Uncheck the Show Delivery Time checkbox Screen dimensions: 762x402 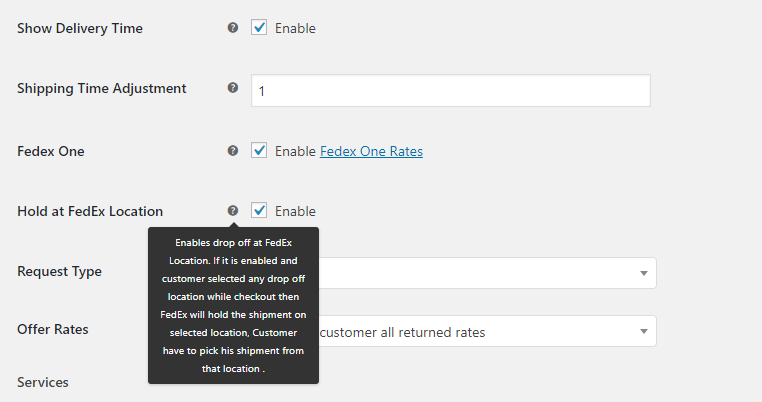pyautogui.click(x=259, y=28)
